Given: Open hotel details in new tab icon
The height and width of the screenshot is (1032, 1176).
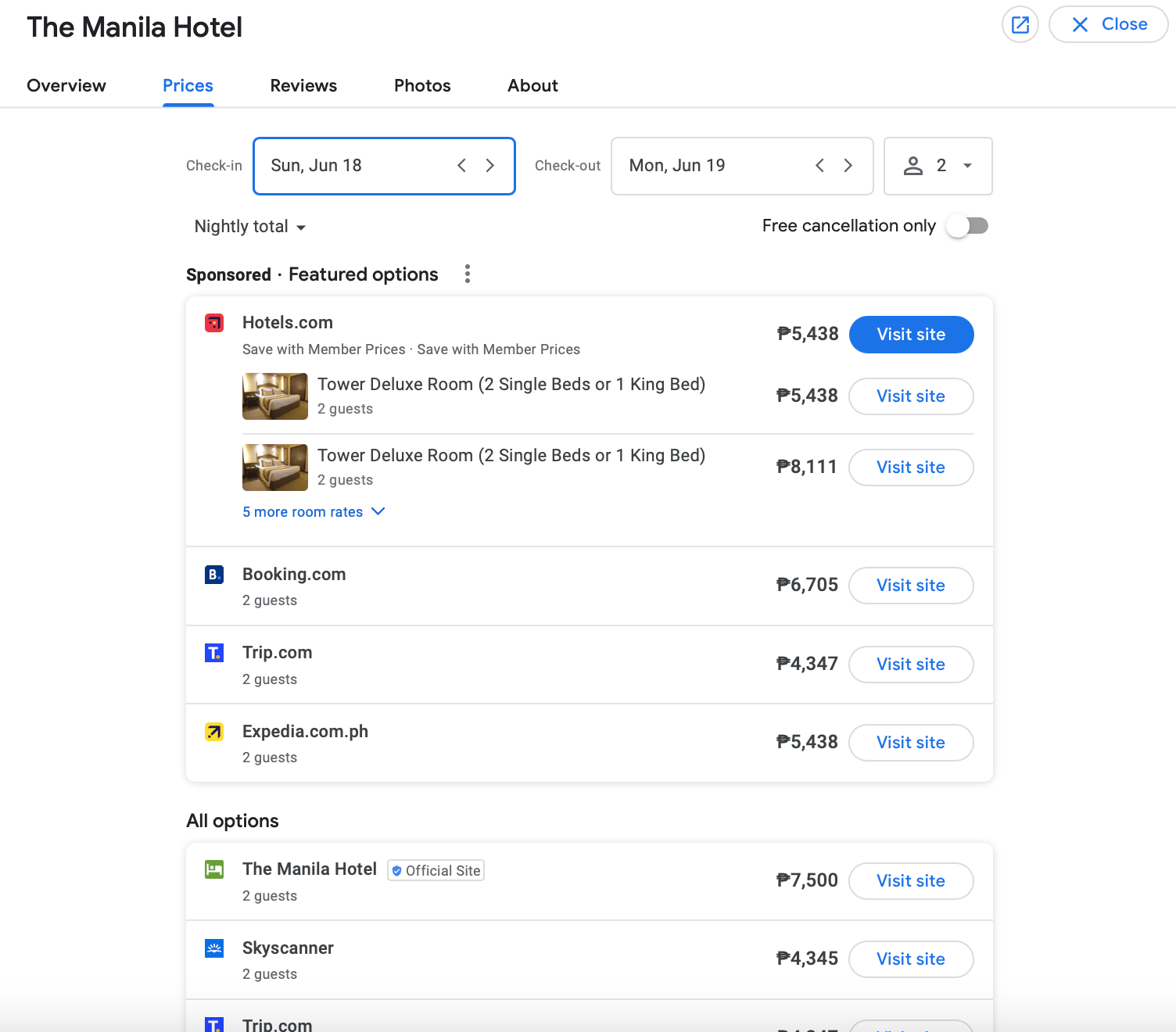Looking at the screenshot, I should (1020, 24).
